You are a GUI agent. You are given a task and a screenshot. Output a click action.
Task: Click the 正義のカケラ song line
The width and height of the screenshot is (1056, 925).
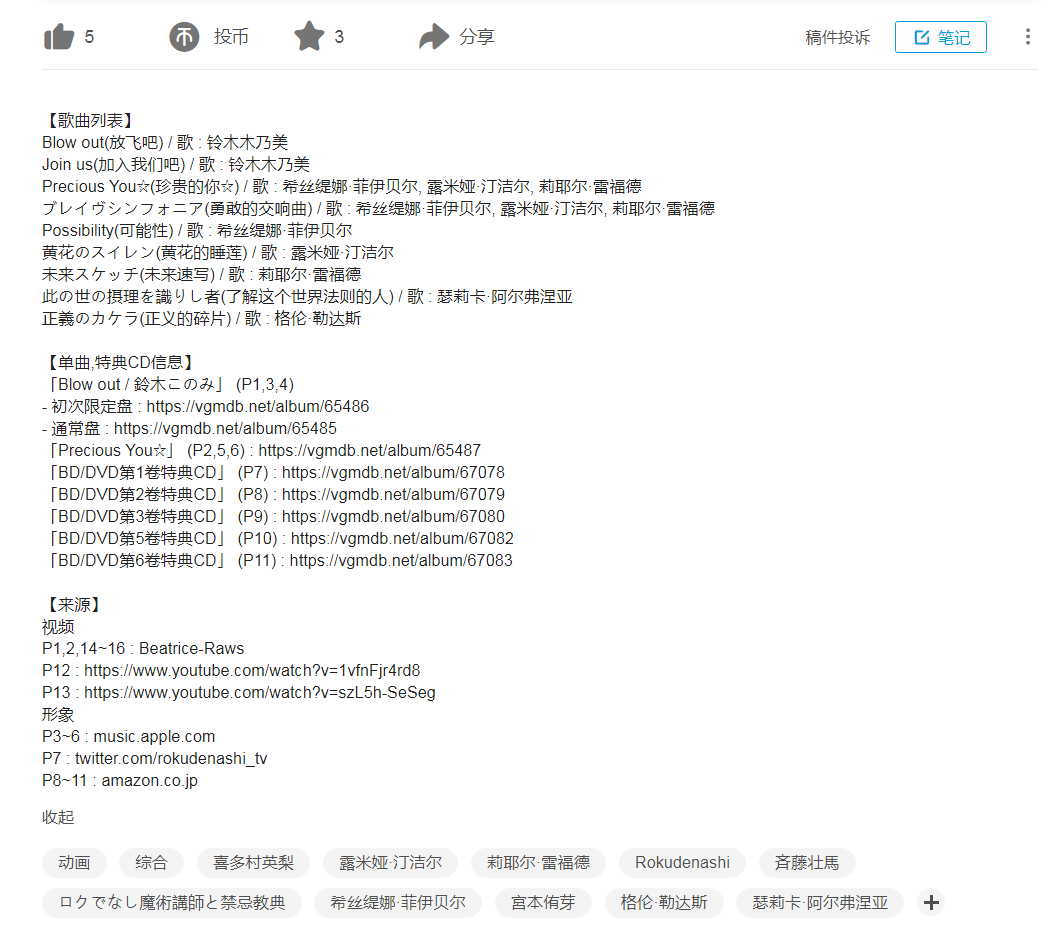[x=201, y=319]
